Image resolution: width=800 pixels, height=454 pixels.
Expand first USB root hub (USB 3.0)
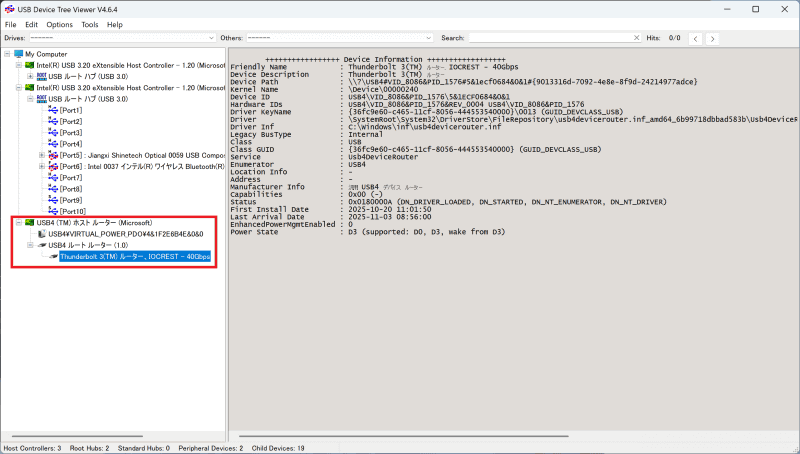(30, 76)
